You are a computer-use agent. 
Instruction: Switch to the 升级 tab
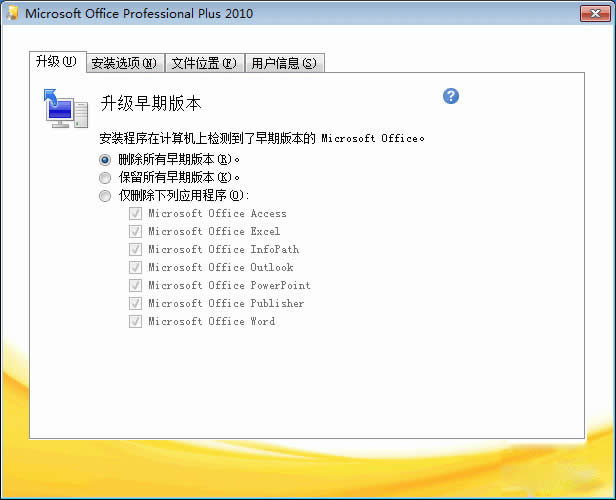[x=57, y=62]
